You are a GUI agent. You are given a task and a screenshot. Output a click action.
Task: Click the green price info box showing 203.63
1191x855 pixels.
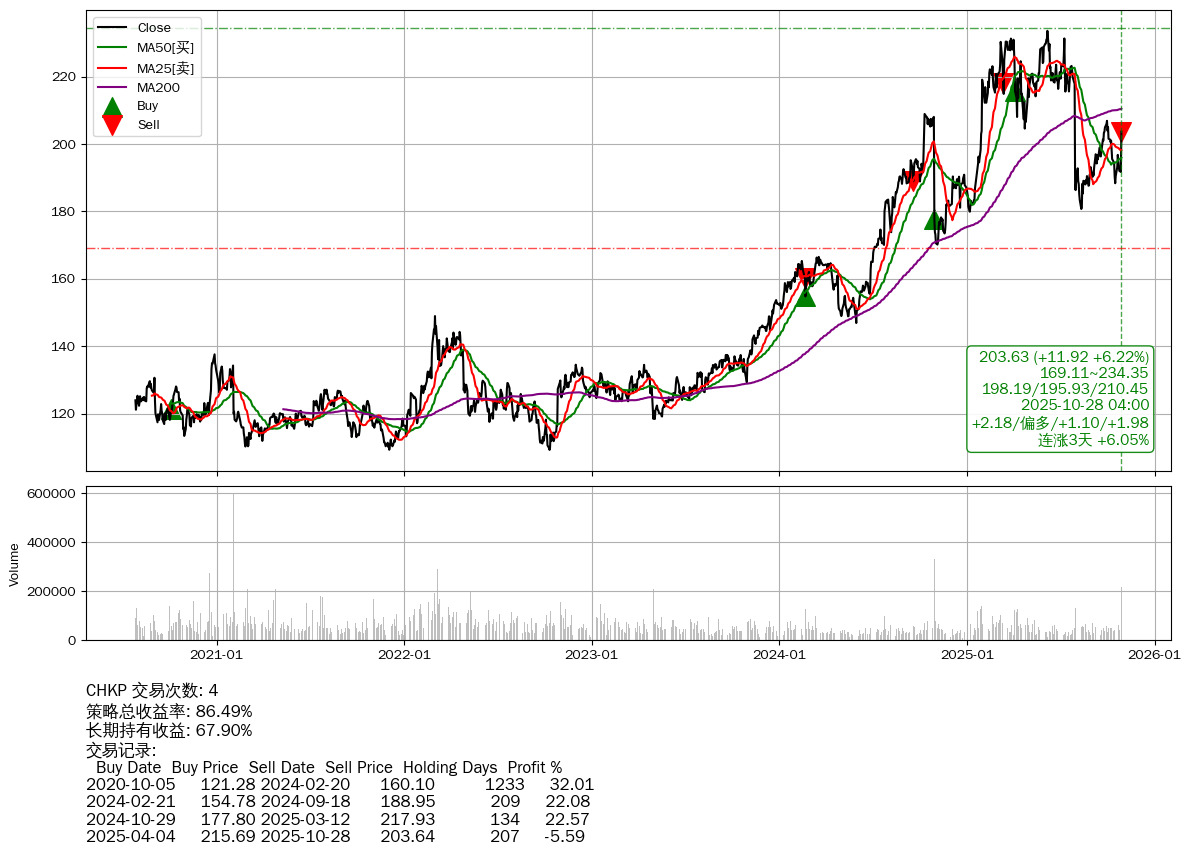click(x=1060, y=398)
